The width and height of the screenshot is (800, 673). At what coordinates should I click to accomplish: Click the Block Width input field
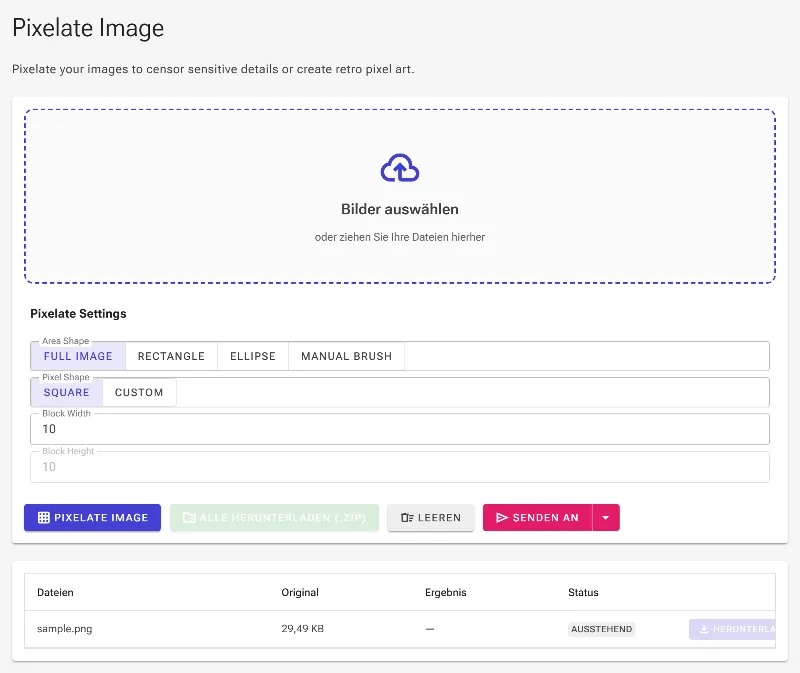[x=399, y=429]
